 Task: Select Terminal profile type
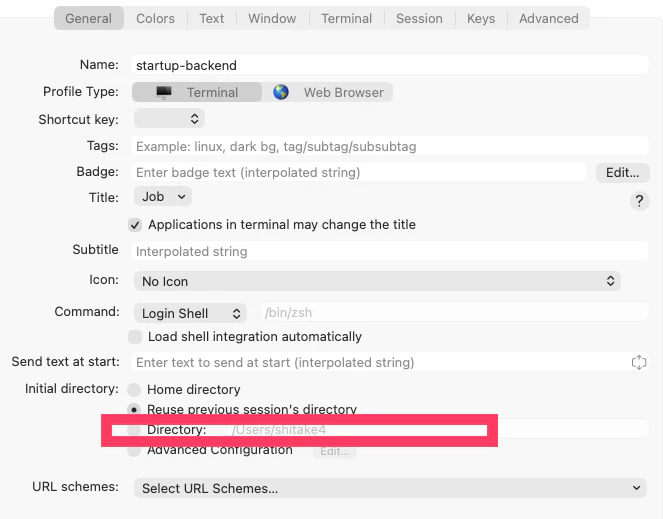tap(197, 92)
